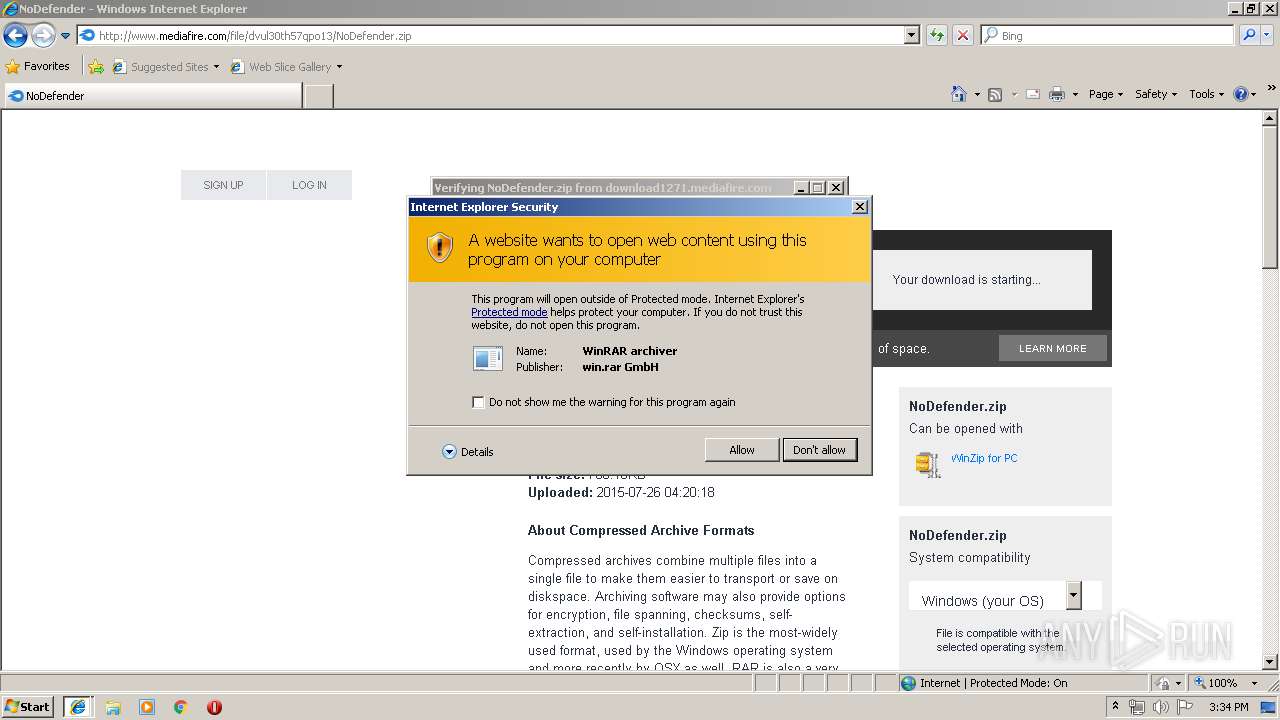Open the recent pages dropdown arrow
The height and width of the screenshot is (720, 1280).
coord(65,36)
